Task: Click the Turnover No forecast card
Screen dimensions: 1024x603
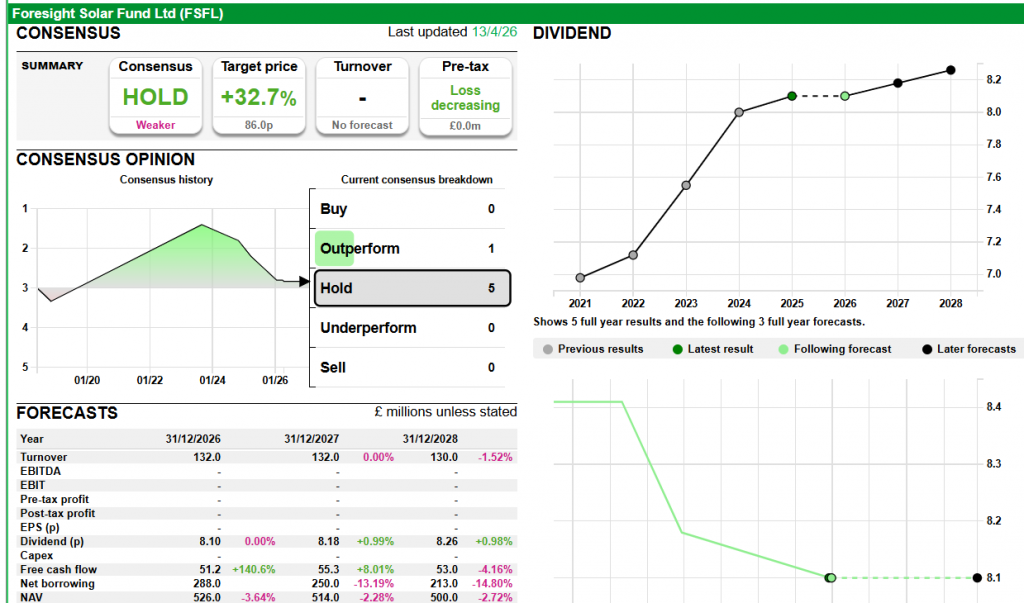Action: click(x=362, y=96)
